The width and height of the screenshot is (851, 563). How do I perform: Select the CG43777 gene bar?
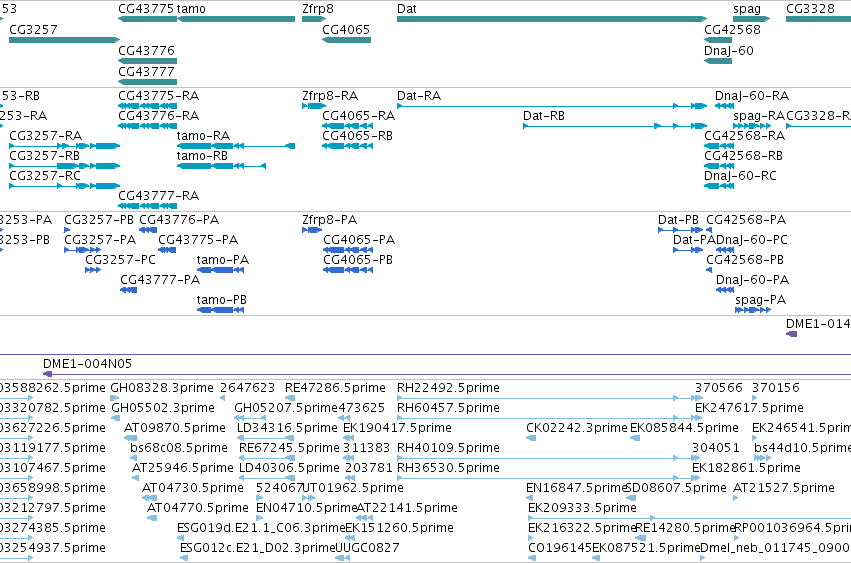(x=148, y=82)
